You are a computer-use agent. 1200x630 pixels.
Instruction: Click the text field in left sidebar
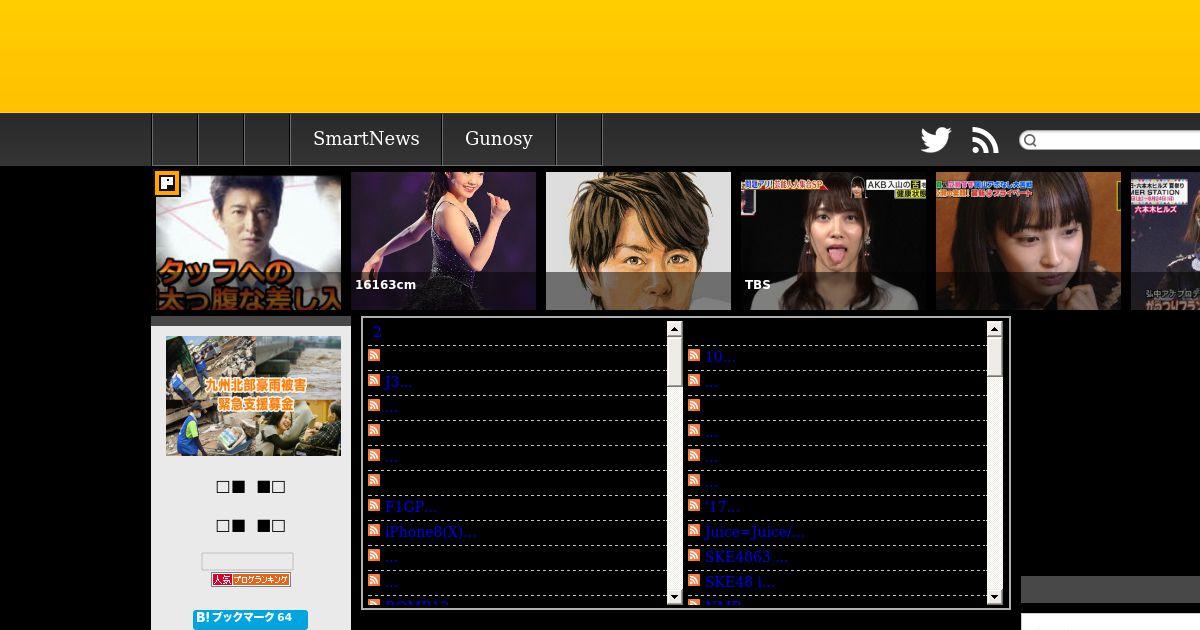(247, 561)
